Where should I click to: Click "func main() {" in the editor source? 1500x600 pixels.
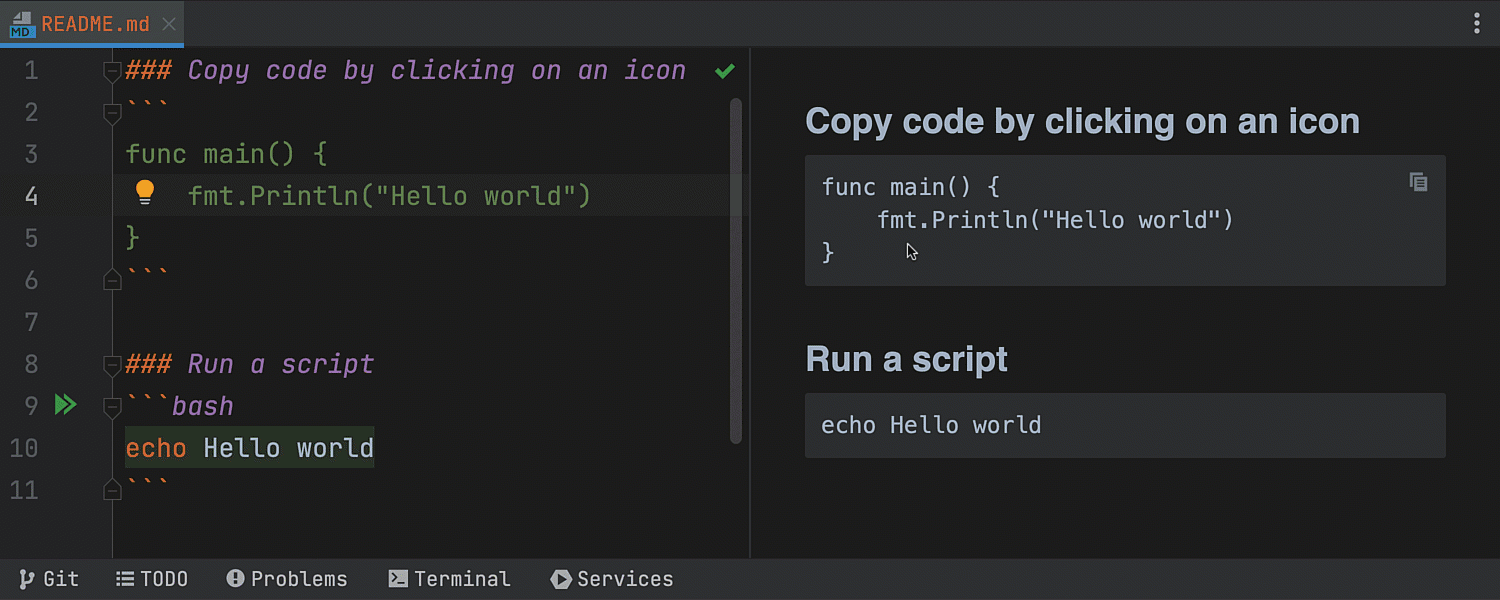tap(227, 155)
